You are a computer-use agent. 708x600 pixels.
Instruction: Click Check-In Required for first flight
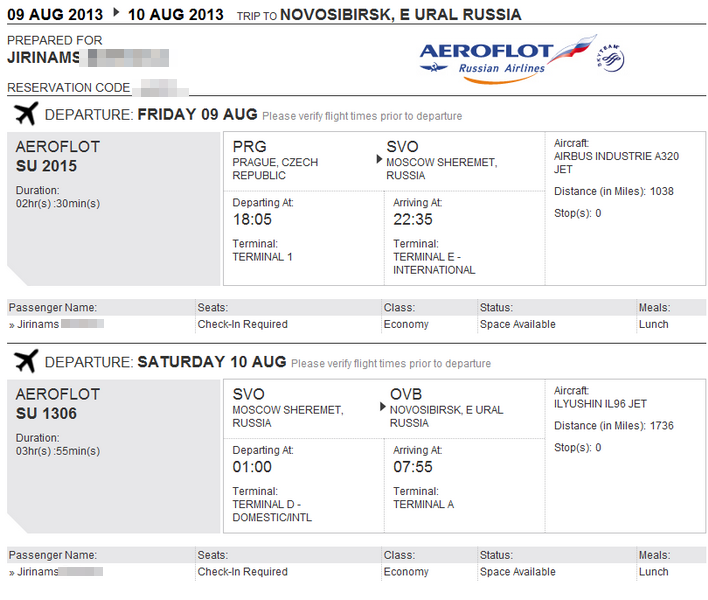pyautogui.click(x=242, y=324)
